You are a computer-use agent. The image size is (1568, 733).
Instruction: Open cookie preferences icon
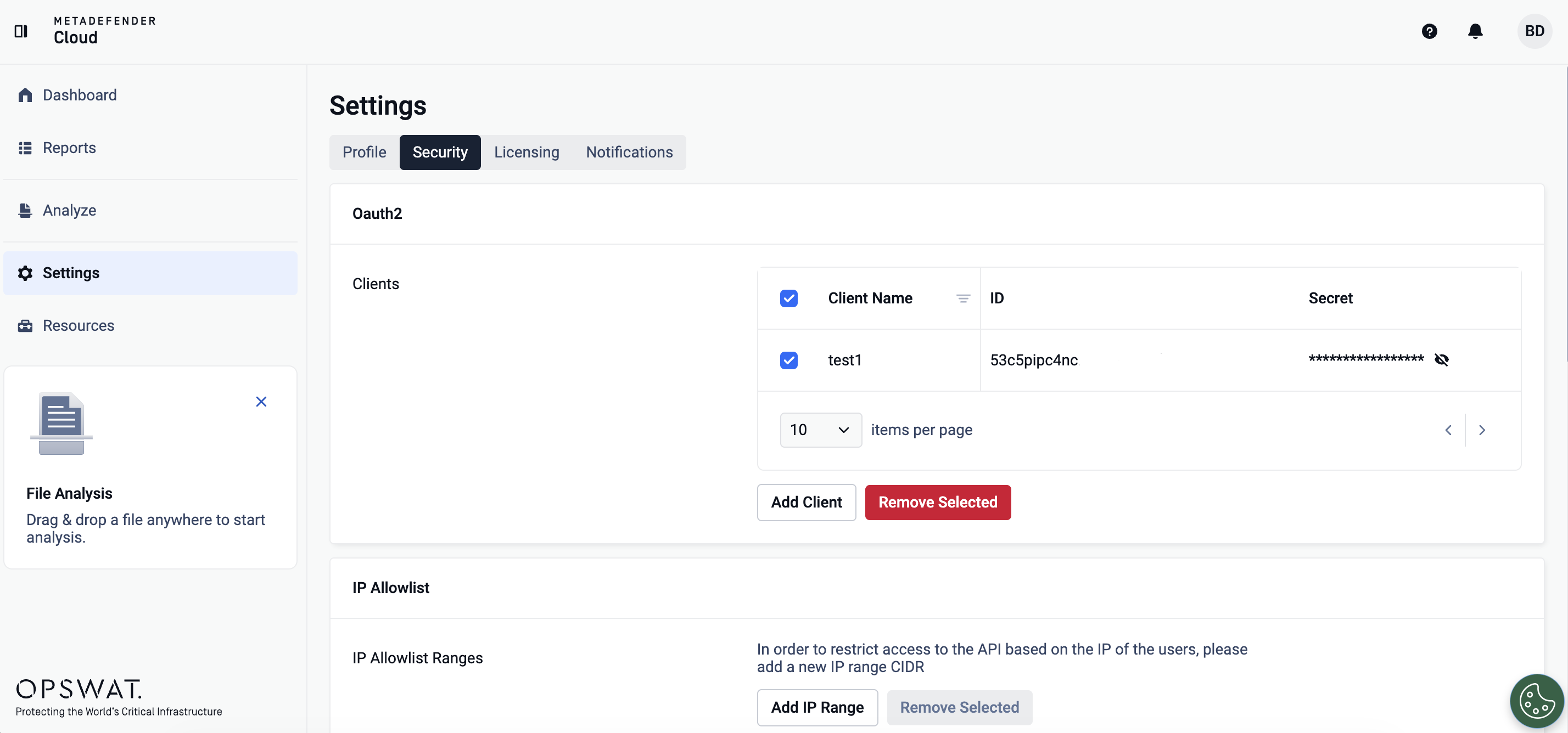coord(1536,701)
